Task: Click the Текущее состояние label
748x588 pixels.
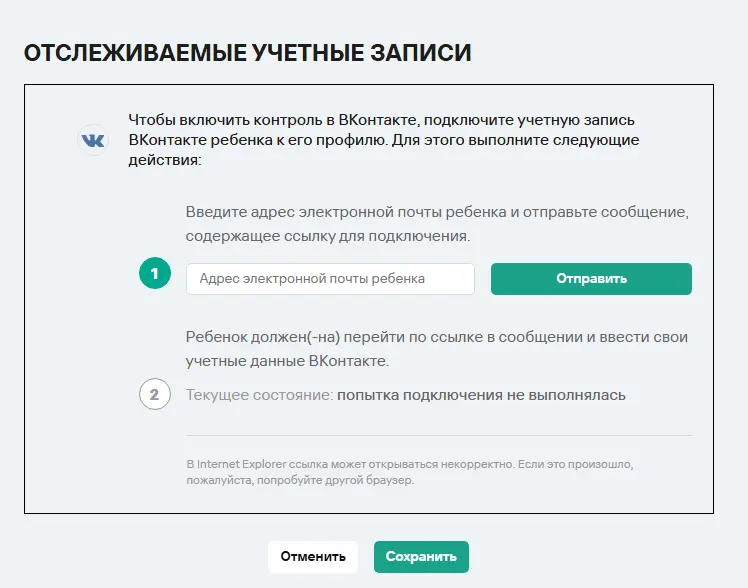Action: pyautogui.click(x=260, y=395)
